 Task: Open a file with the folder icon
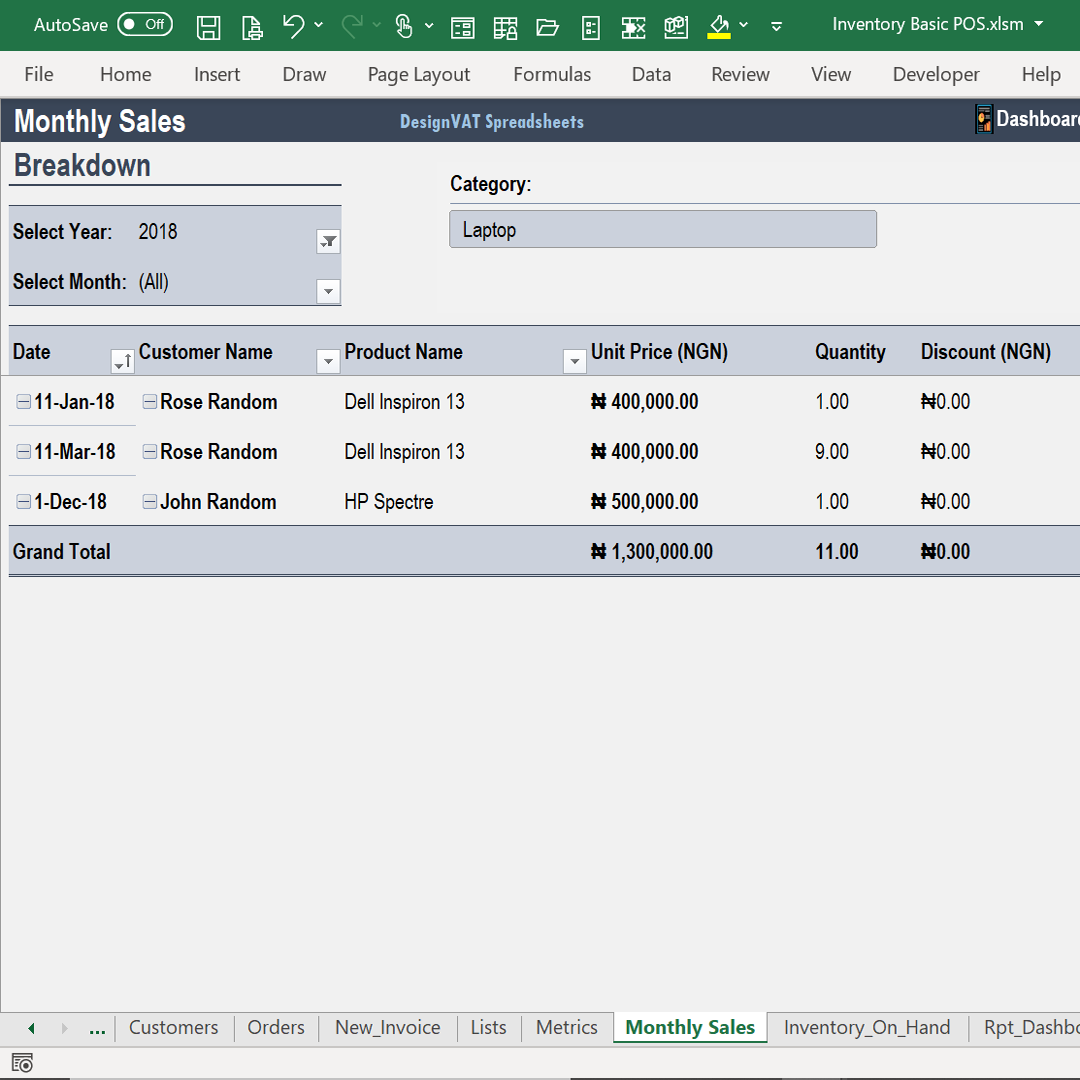click(x=547, y=26)
